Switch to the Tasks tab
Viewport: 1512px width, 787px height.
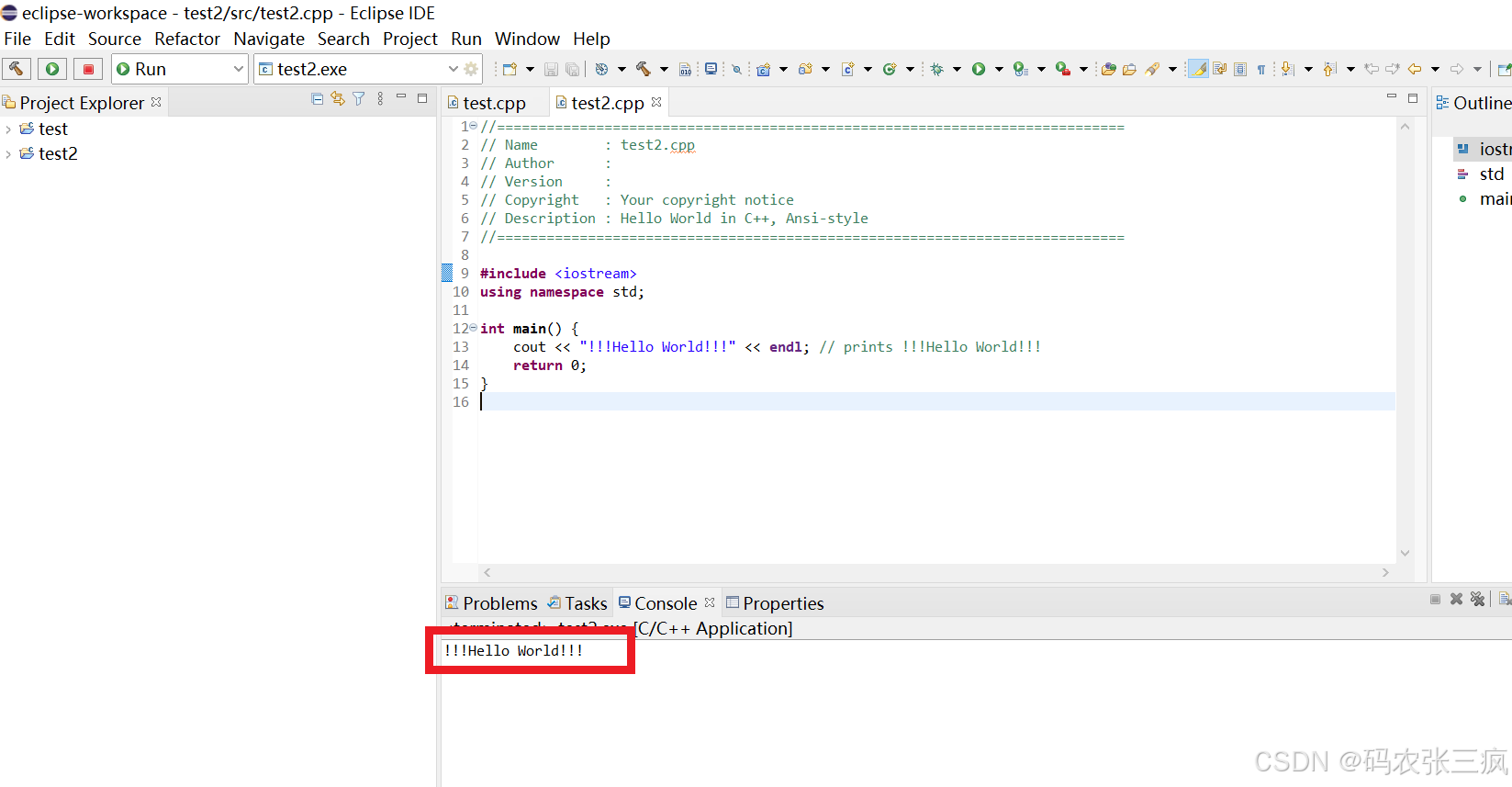(577, 603)
